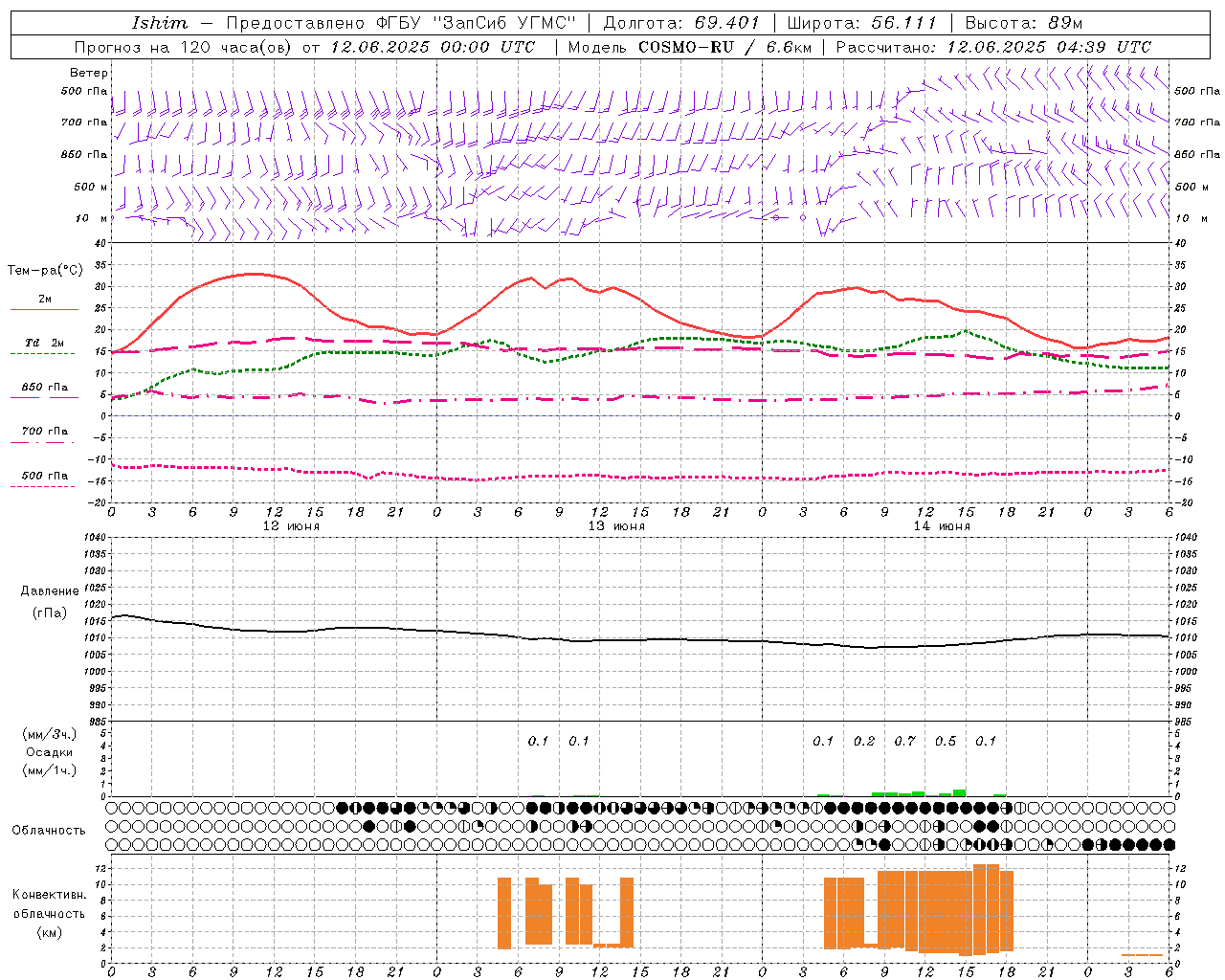Click the (мм/1ч.) precipitation unit label

tap(50, 770)
